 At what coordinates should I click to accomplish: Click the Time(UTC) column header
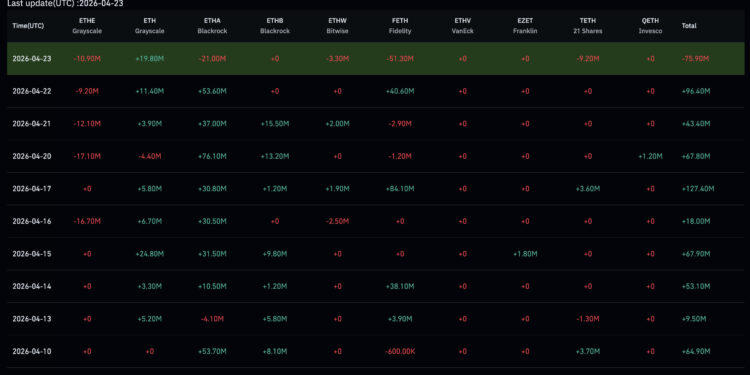28,26
